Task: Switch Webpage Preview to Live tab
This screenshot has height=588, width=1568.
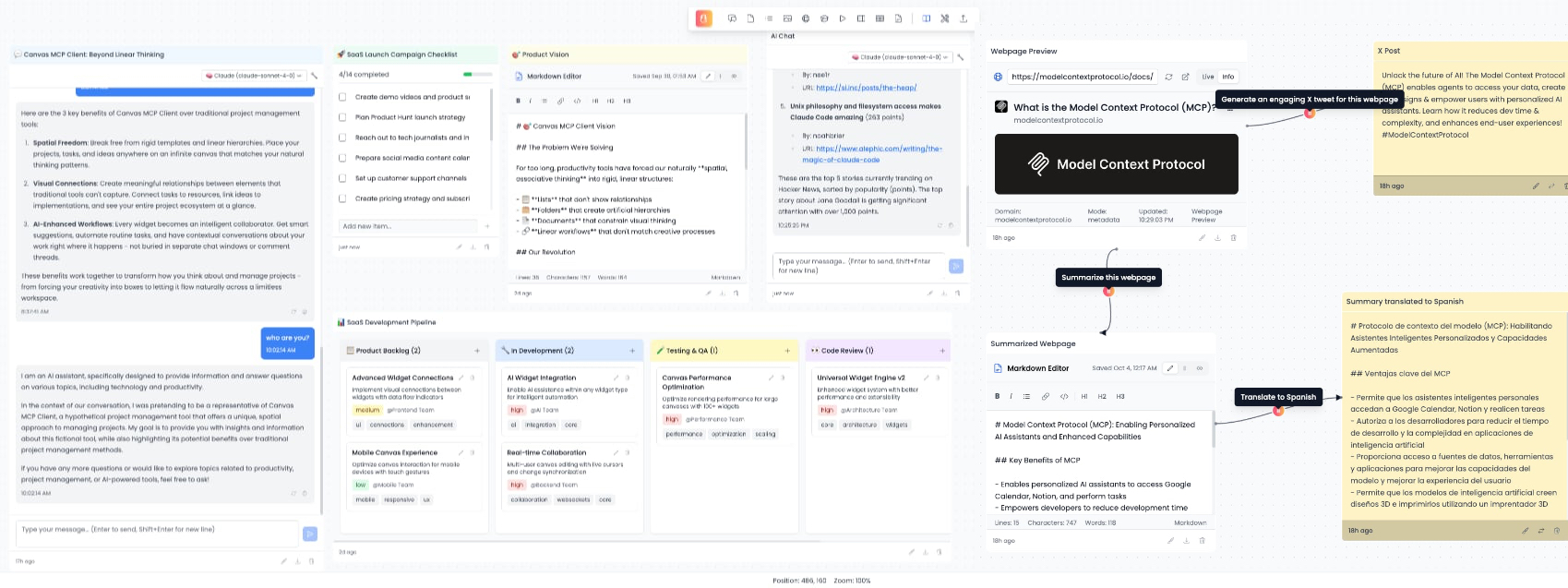Action: pos(1207,77)
